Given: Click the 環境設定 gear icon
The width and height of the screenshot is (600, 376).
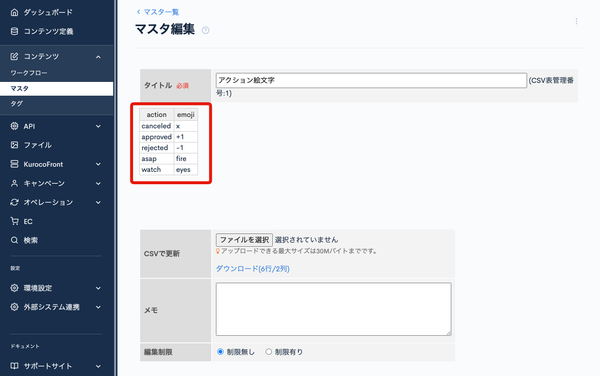Looking at the screenshot, I should (x=14, y=288).
